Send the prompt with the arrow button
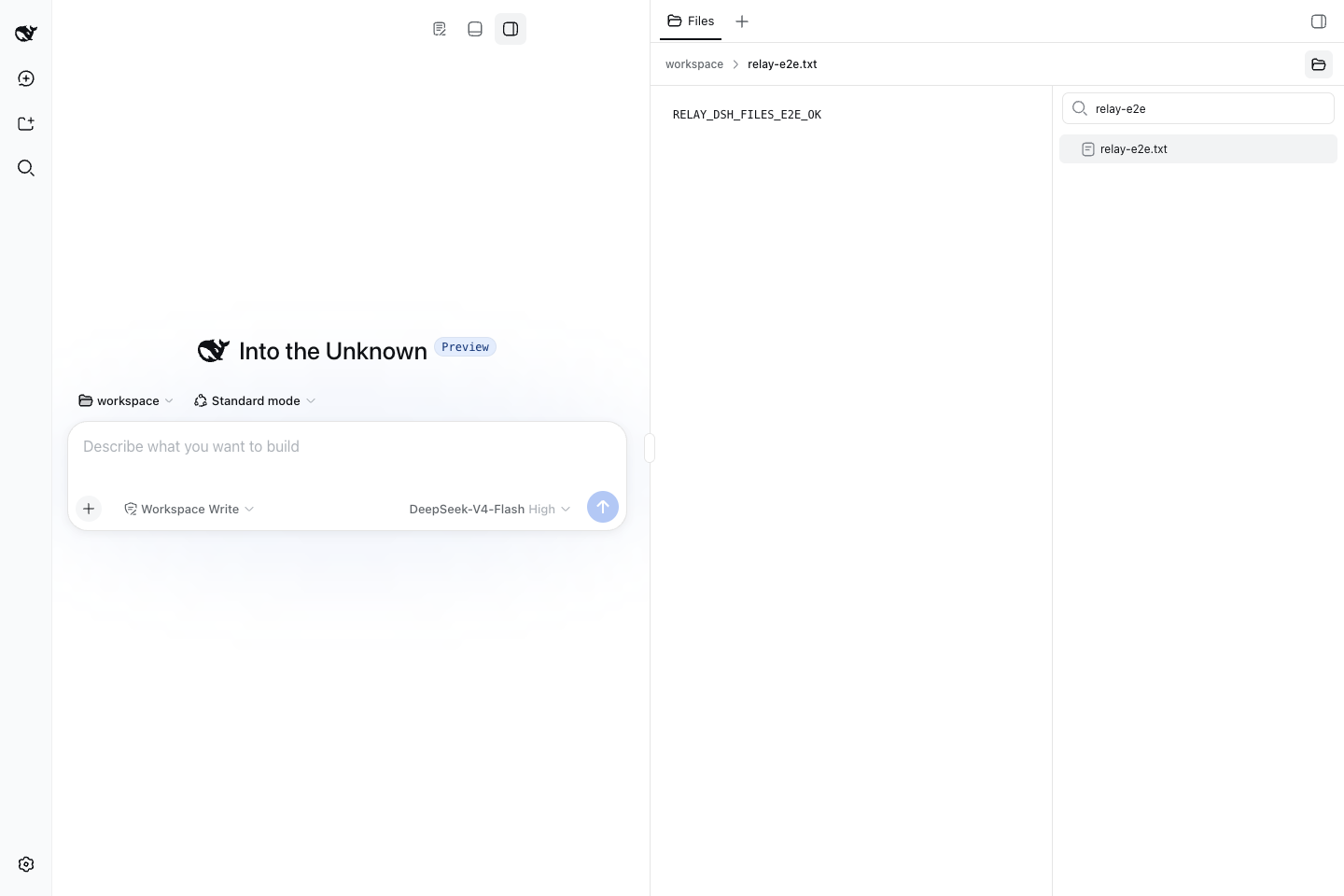The width and height of the screenshot is (1344, 896). 603,507
